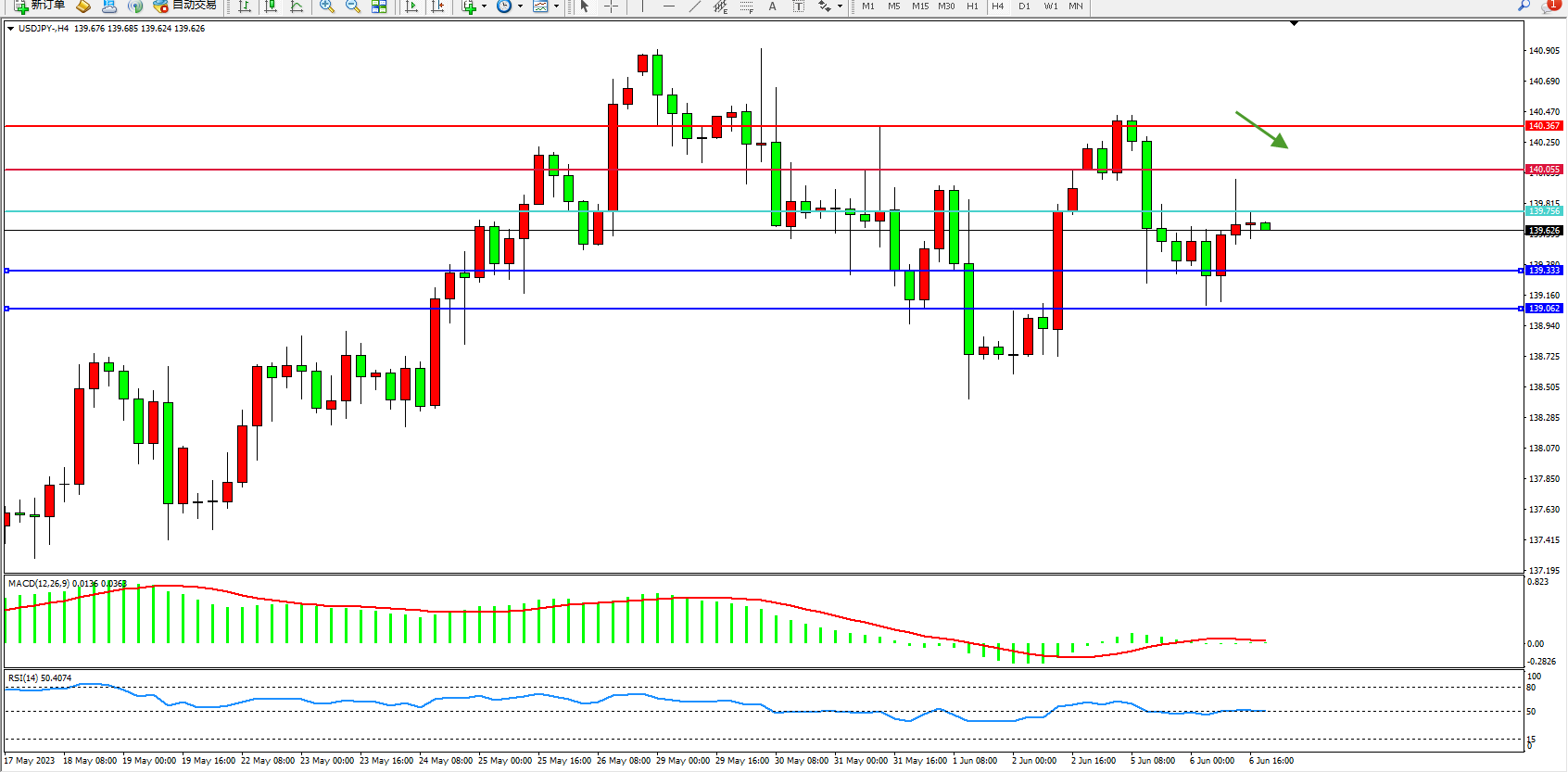Screen dimensions: 1568x772
Task: Zoom out of the chart
Action: tap(352, 6)
